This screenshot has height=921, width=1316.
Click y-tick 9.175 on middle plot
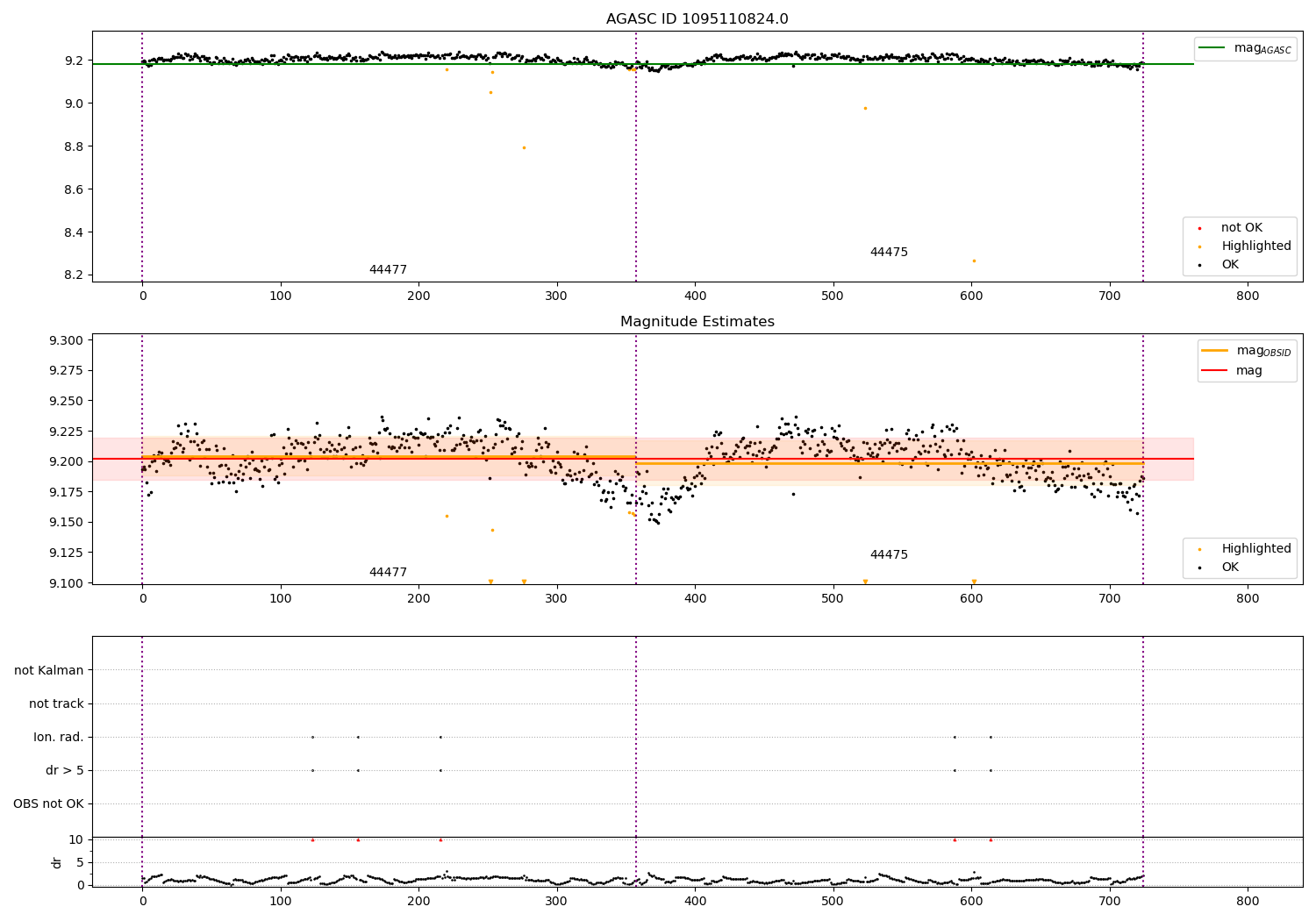(x=67, y=492)
